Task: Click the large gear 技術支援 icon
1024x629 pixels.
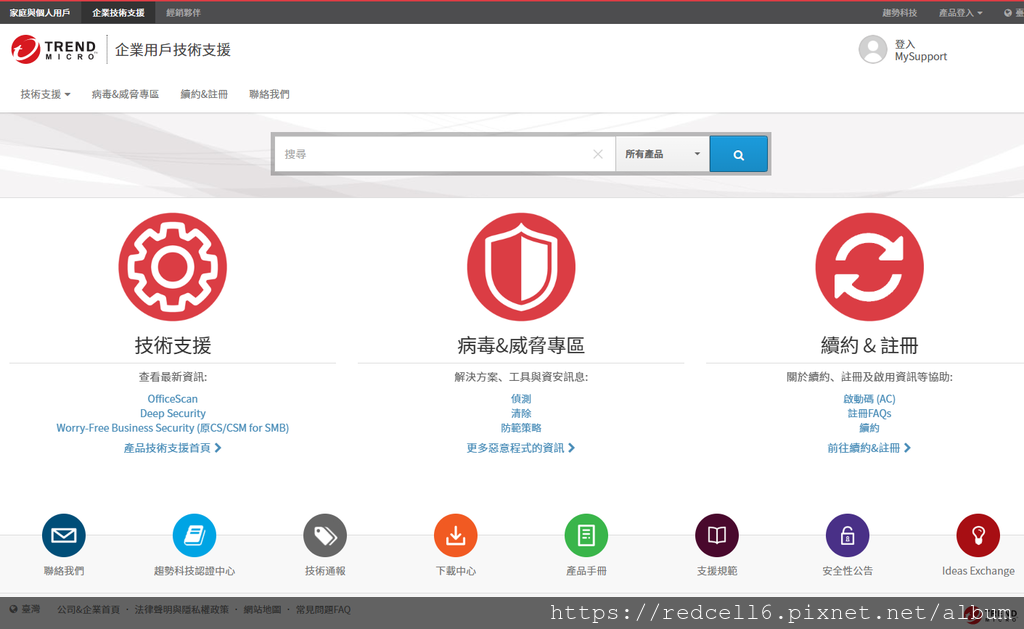Action: pos(172,266)
